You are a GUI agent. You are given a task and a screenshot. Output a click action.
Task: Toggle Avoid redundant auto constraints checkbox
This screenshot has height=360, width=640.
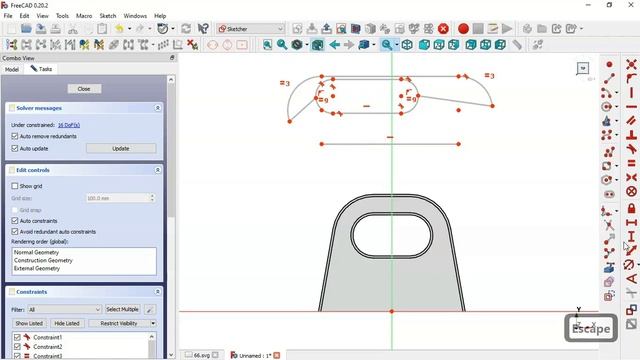coord(15,232)
